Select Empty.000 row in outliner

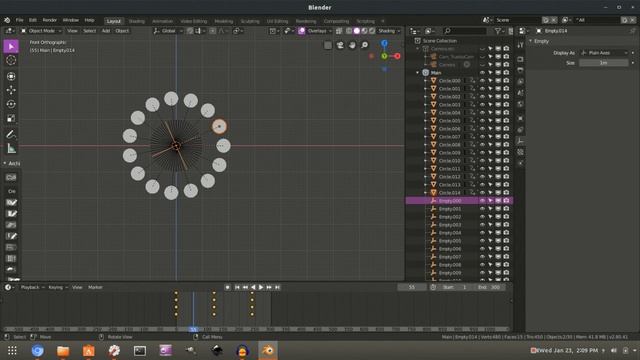coord(459,201)
